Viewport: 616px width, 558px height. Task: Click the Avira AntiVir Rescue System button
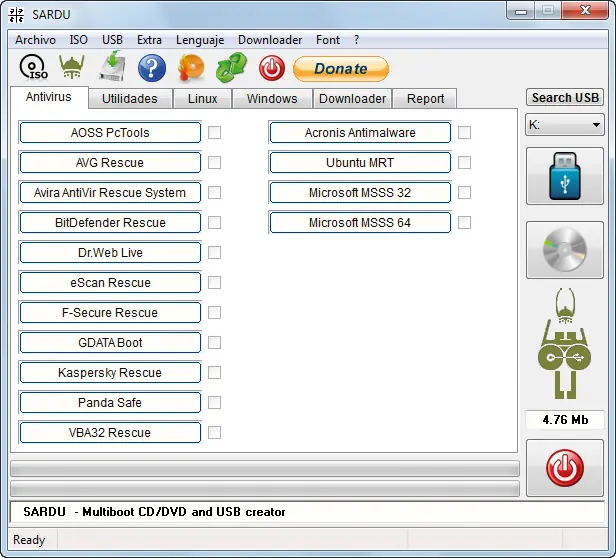[110, 193]
